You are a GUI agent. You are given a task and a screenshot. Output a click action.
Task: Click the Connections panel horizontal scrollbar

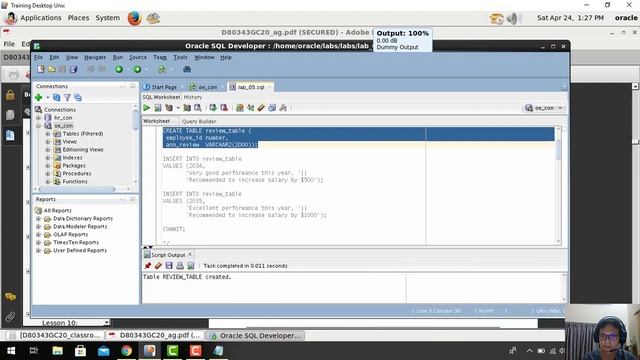(76, 189)
